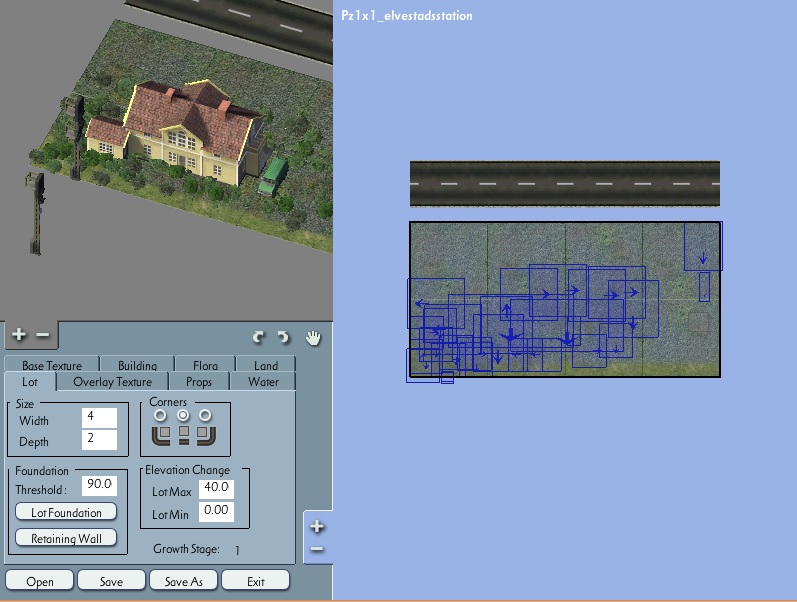Zoom out the lot plan view
This screenshot has width=797, height=602.
point(317,549)
